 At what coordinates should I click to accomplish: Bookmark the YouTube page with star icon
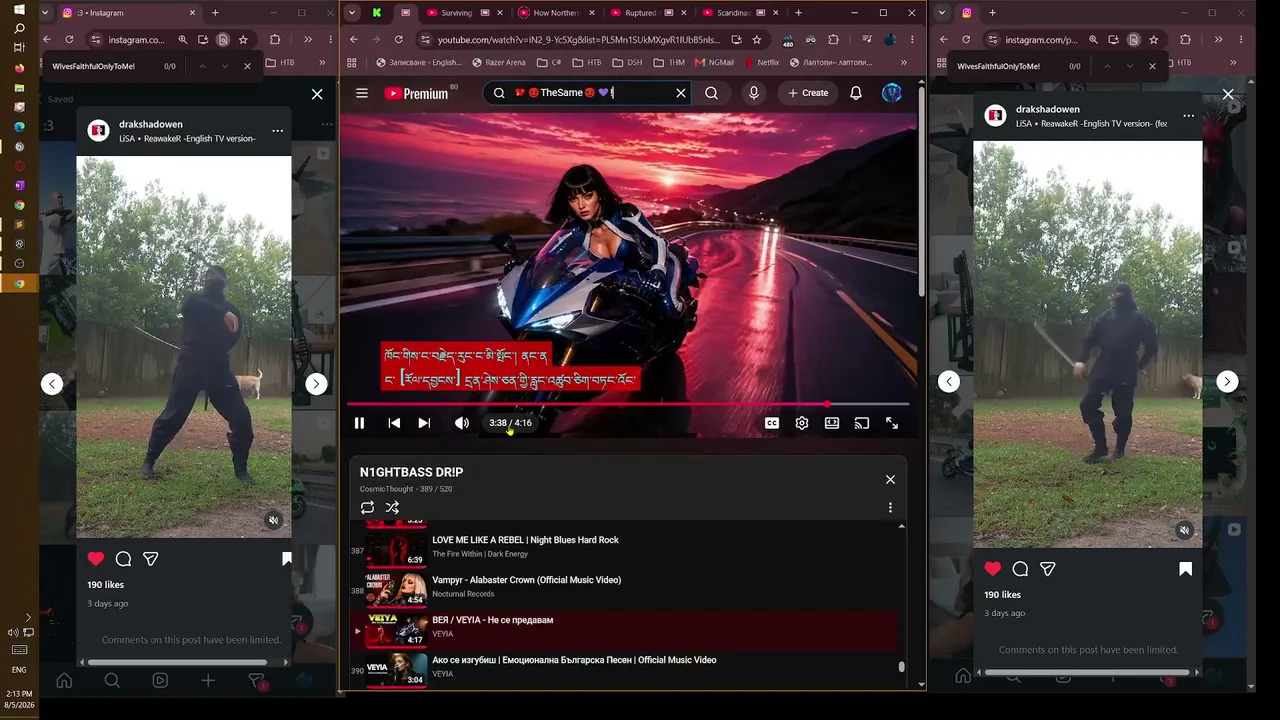pos(757,39)
